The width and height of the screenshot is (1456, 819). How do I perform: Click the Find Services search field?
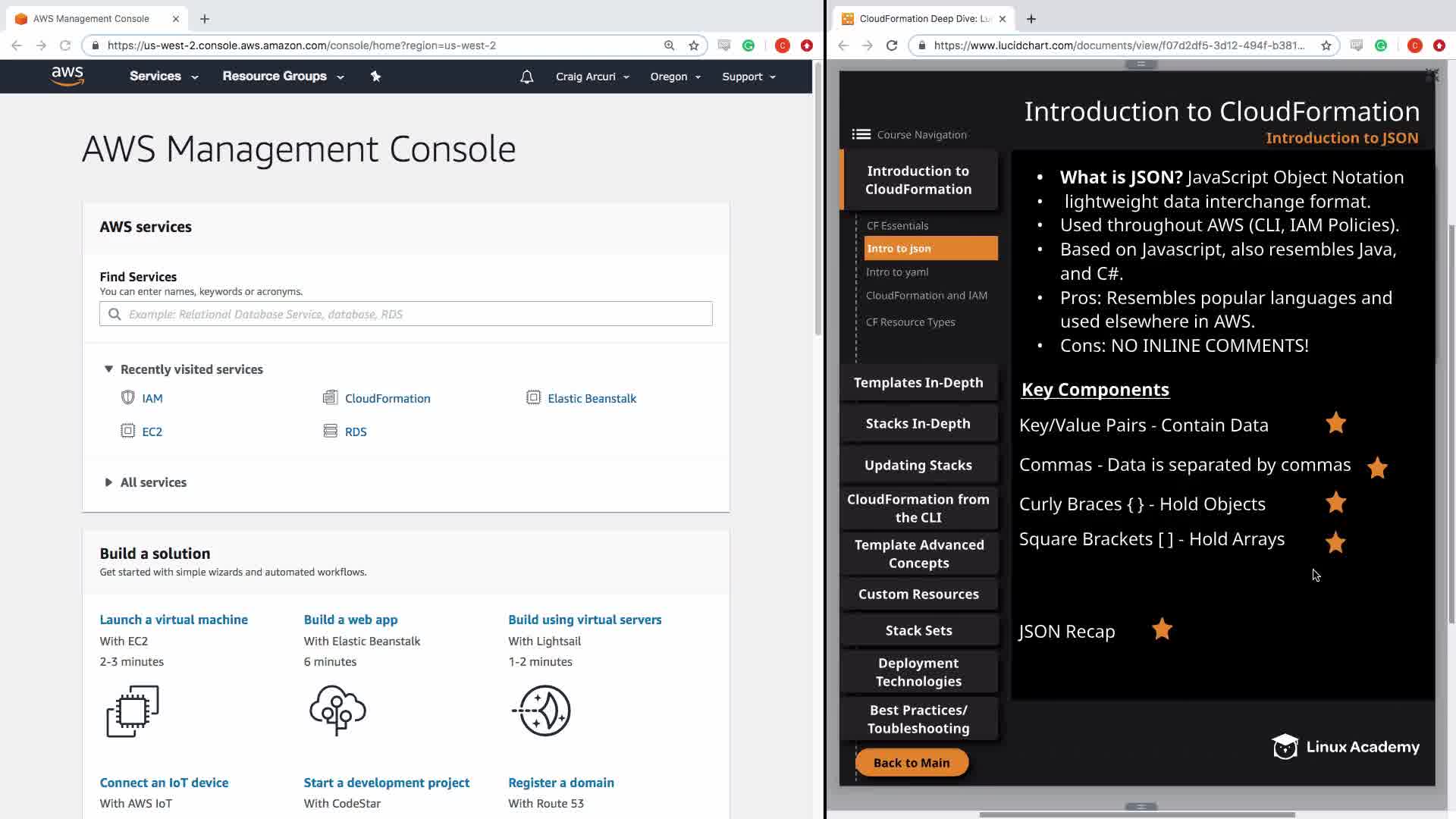click(x=406, y=314)
